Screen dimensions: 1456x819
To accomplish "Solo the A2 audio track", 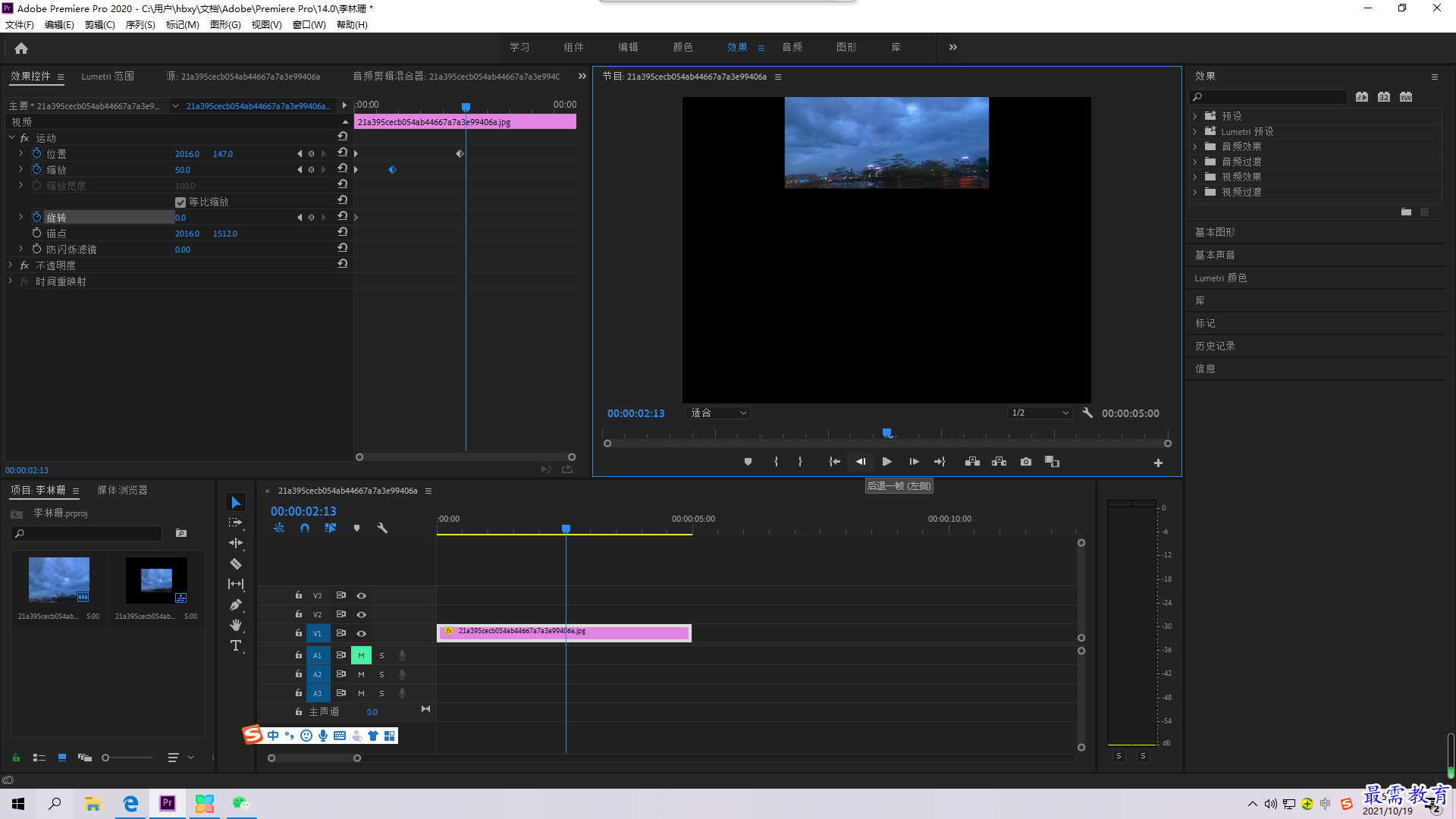I will (x=381, y=674).
